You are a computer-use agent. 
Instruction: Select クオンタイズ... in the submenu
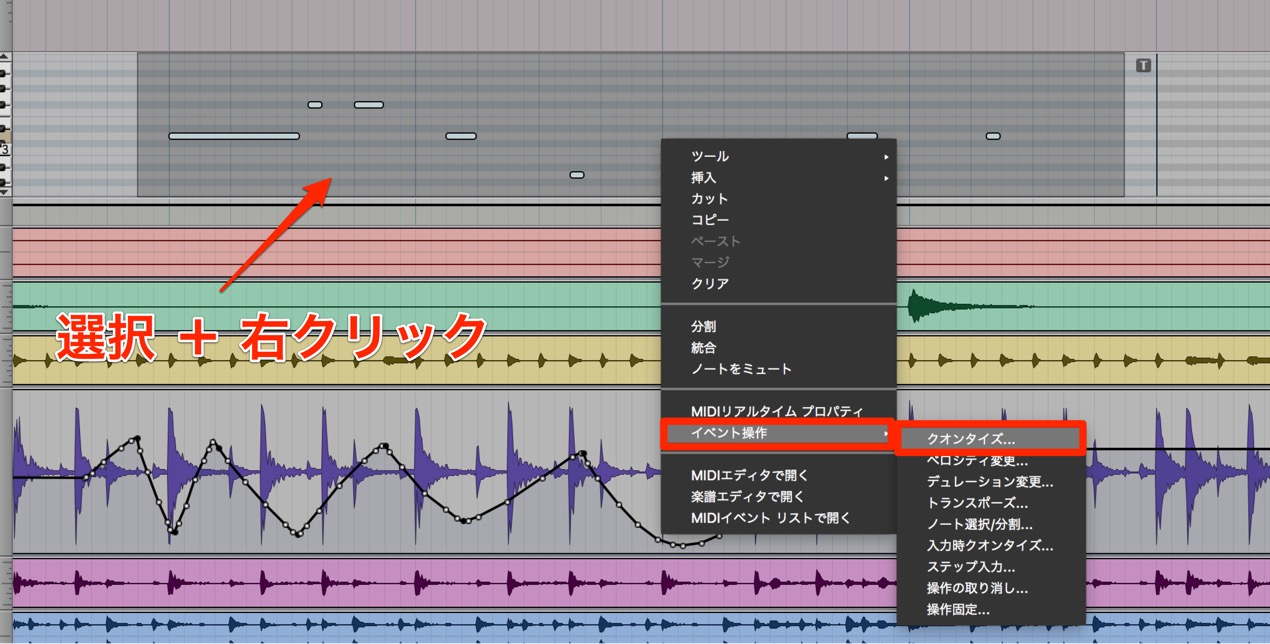[x=990, y=438]
